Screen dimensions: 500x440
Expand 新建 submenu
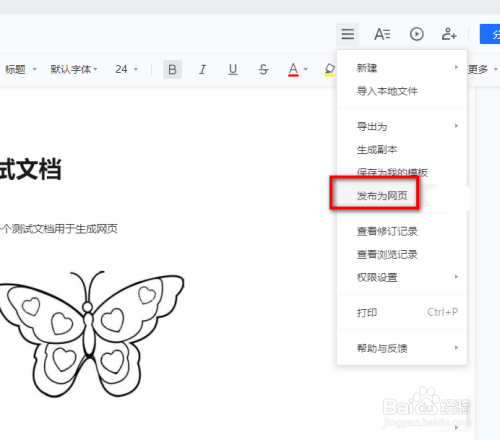[x=402, y=68]
